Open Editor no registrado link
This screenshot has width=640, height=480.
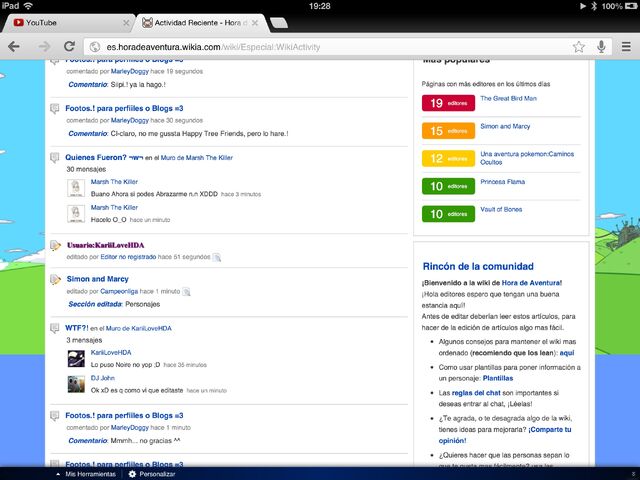[x=128, y=257]
